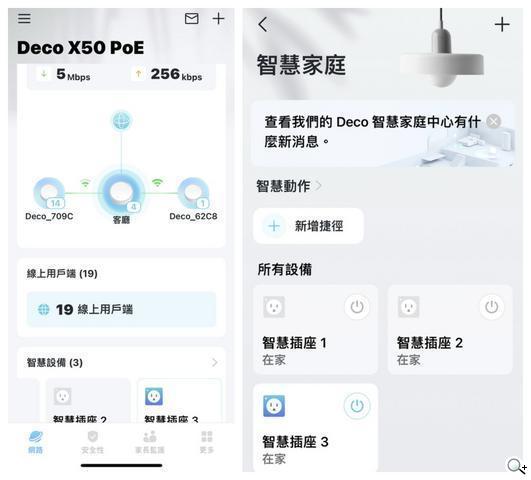Viewport: 531px width, 480px height.
Task: Turn off 智慧插座 3 power button
Action: [x=357, y=406]
